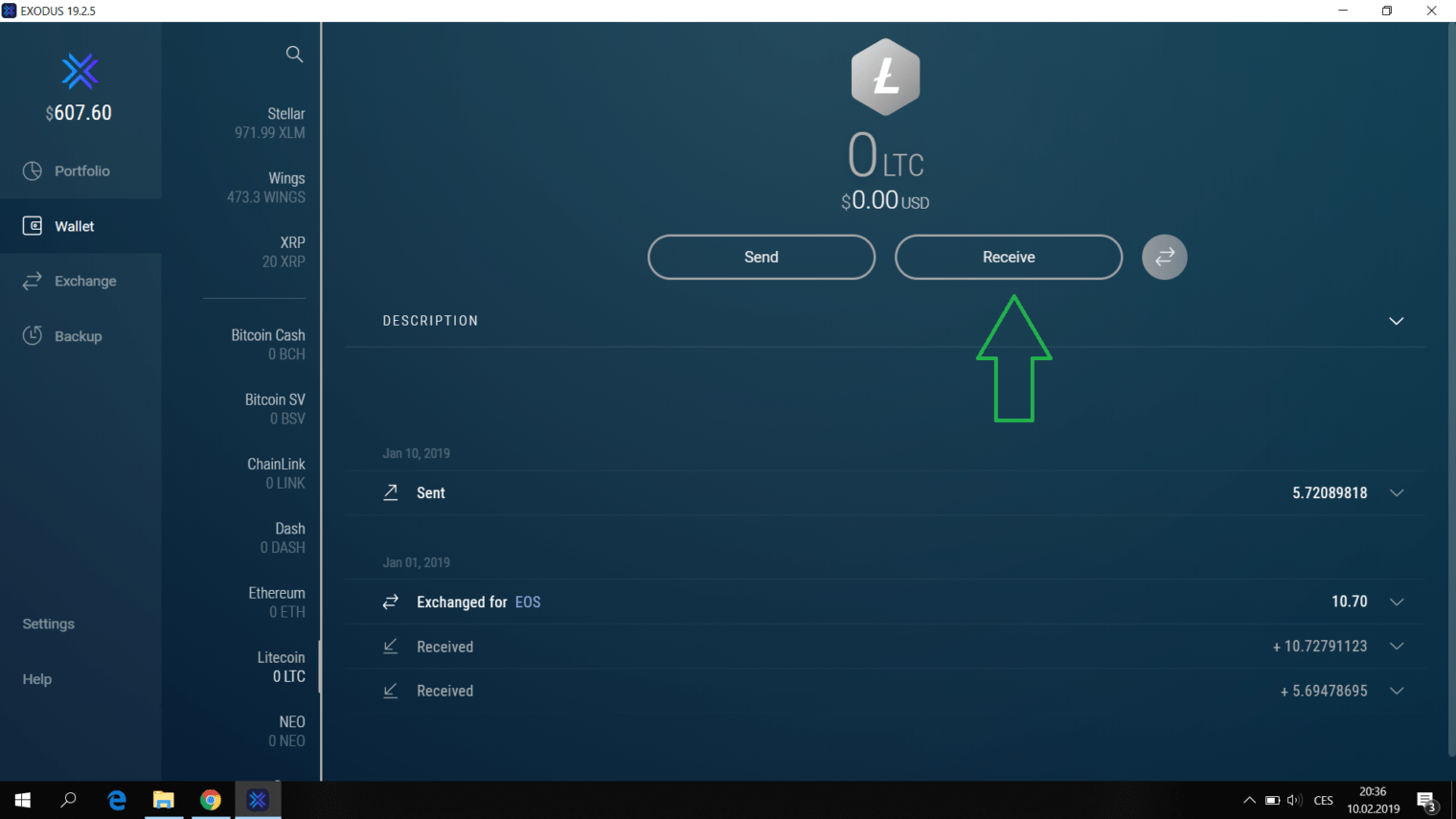Expand the Received 5.69478695 transaction
This screenshot has width=1456, height=819.
pyautogui.click(x=1397, y=691)
